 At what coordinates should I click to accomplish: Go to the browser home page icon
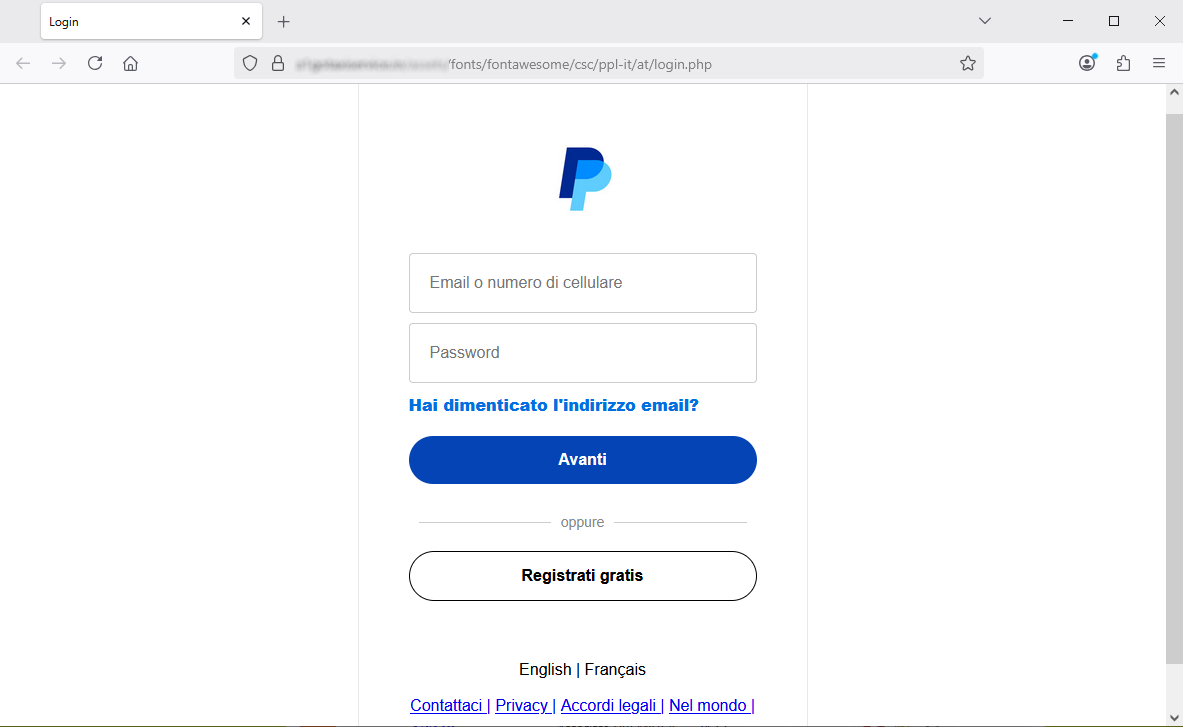click(x=131, y=63)
